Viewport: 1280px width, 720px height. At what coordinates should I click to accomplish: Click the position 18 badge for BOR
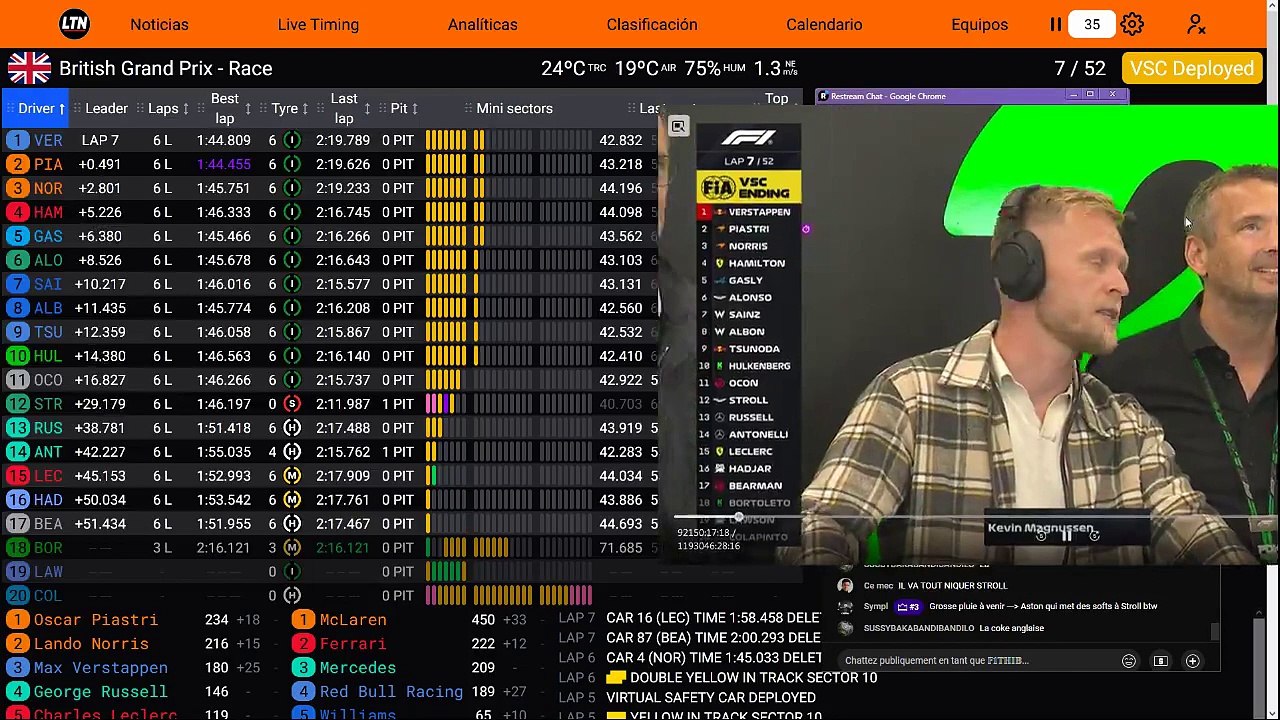18,548
